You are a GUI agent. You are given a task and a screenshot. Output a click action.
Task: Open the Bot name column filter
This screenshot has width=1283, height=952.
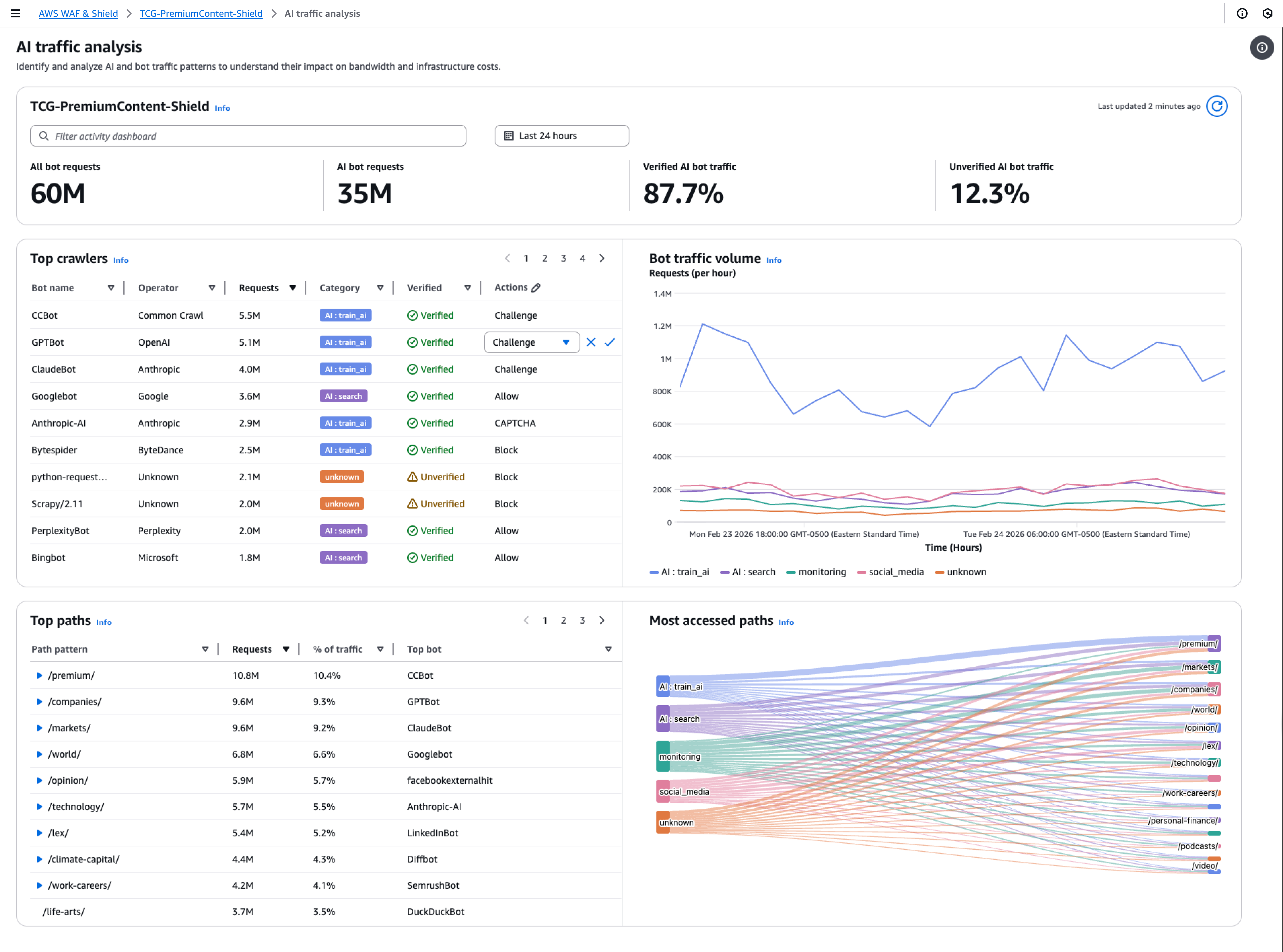click(x=111, y=288)
